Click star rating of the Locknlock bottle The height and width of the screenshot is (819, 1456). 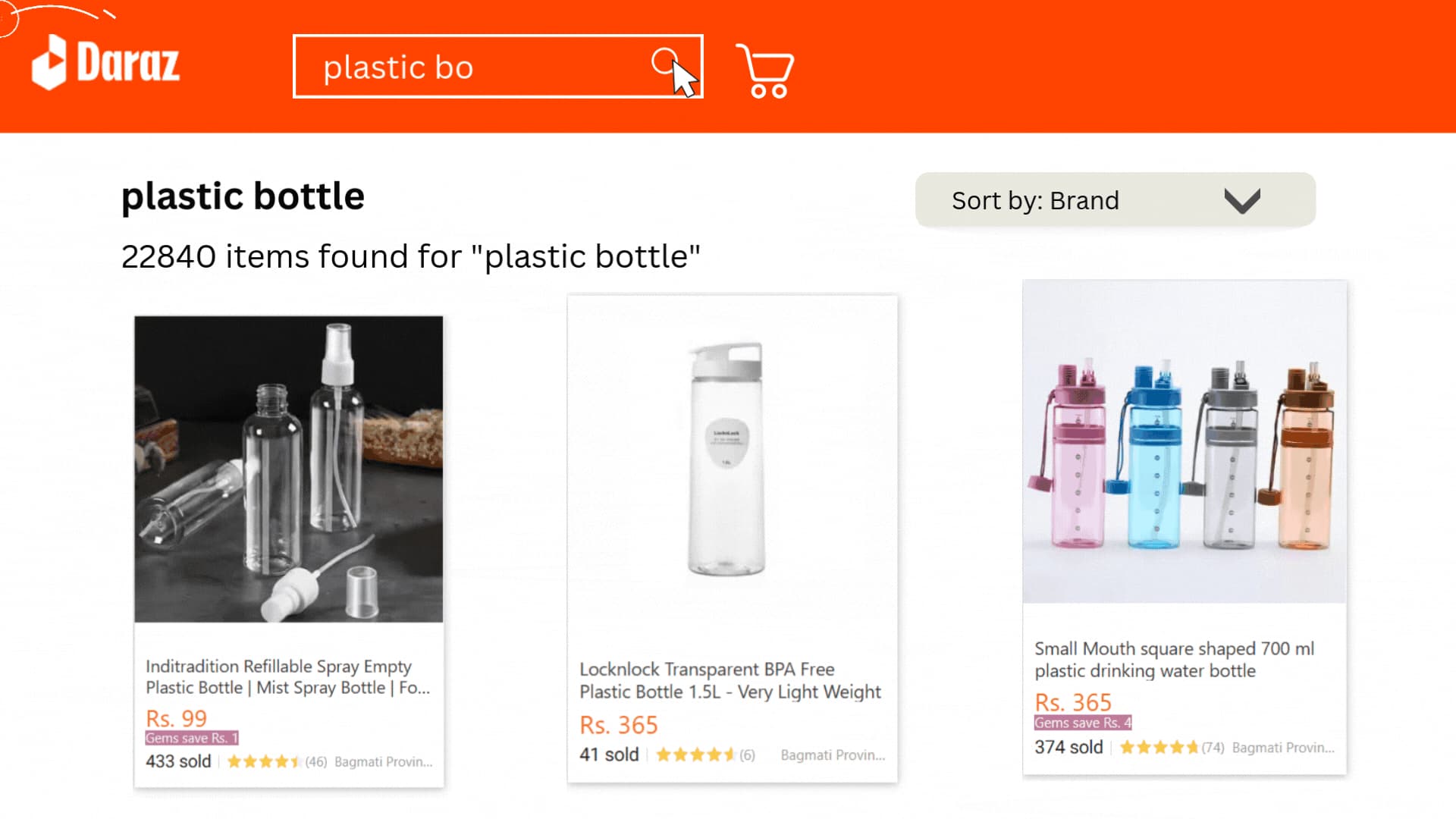pyautogui.click(x=695, y=755)
